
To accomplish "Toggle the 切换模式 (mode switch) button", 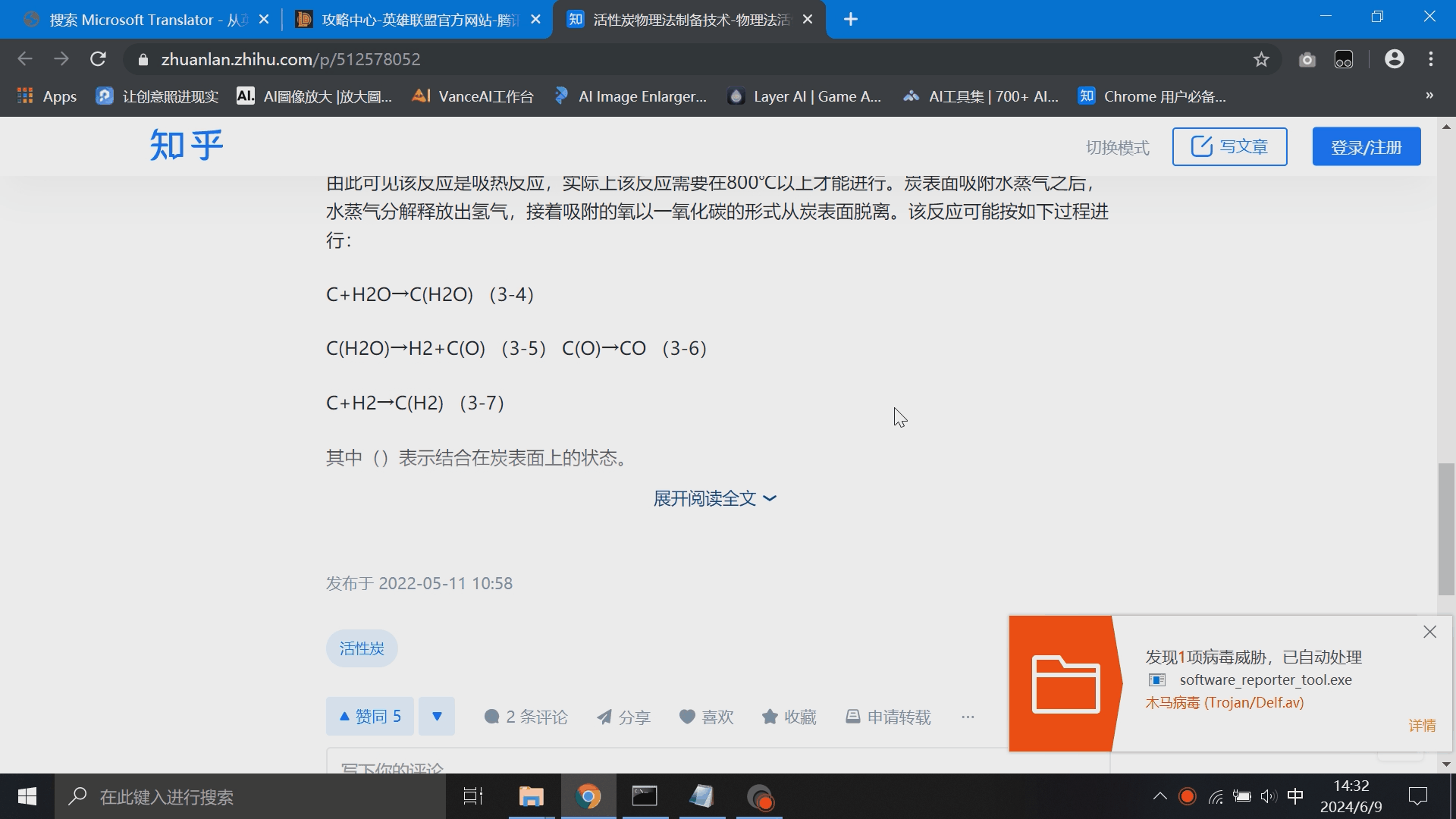I will point(1118,146).
